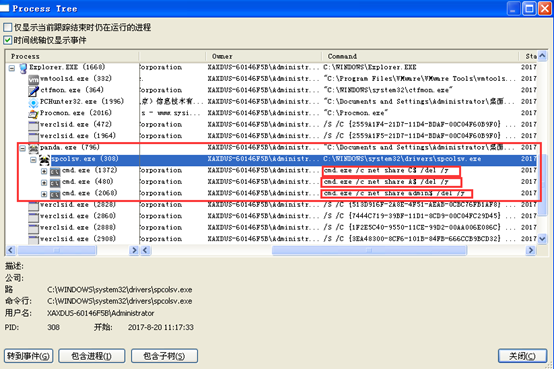Close the Process Tree window
This screenshot has height=369, width=554.
pyautogui.click(x=545, y=8)
